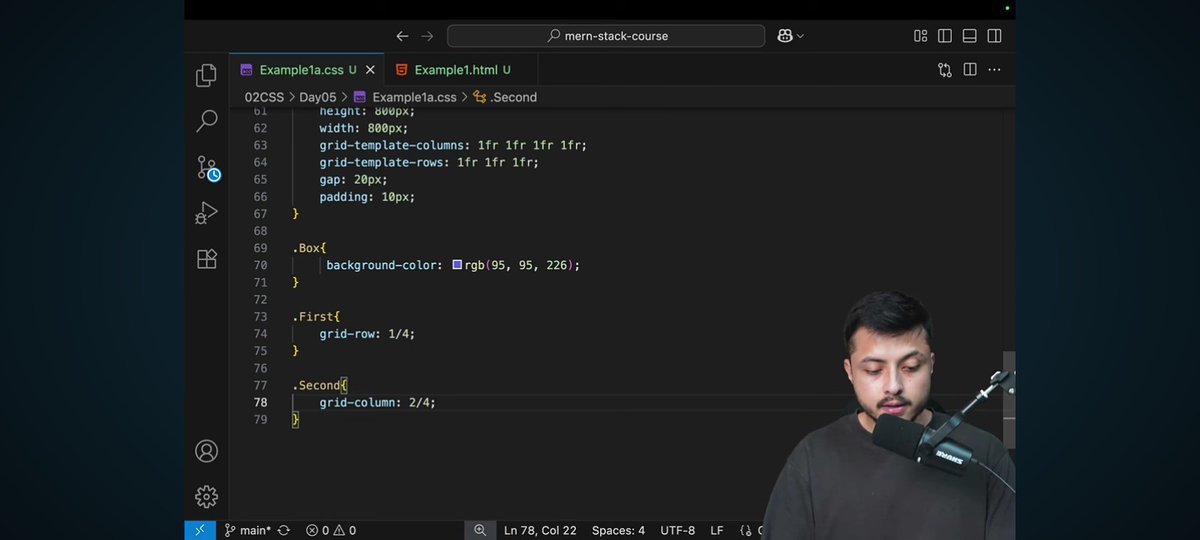Screen dimensions: 1200x540
Task: Open the Manage gear settings icon
Action: 207,496
